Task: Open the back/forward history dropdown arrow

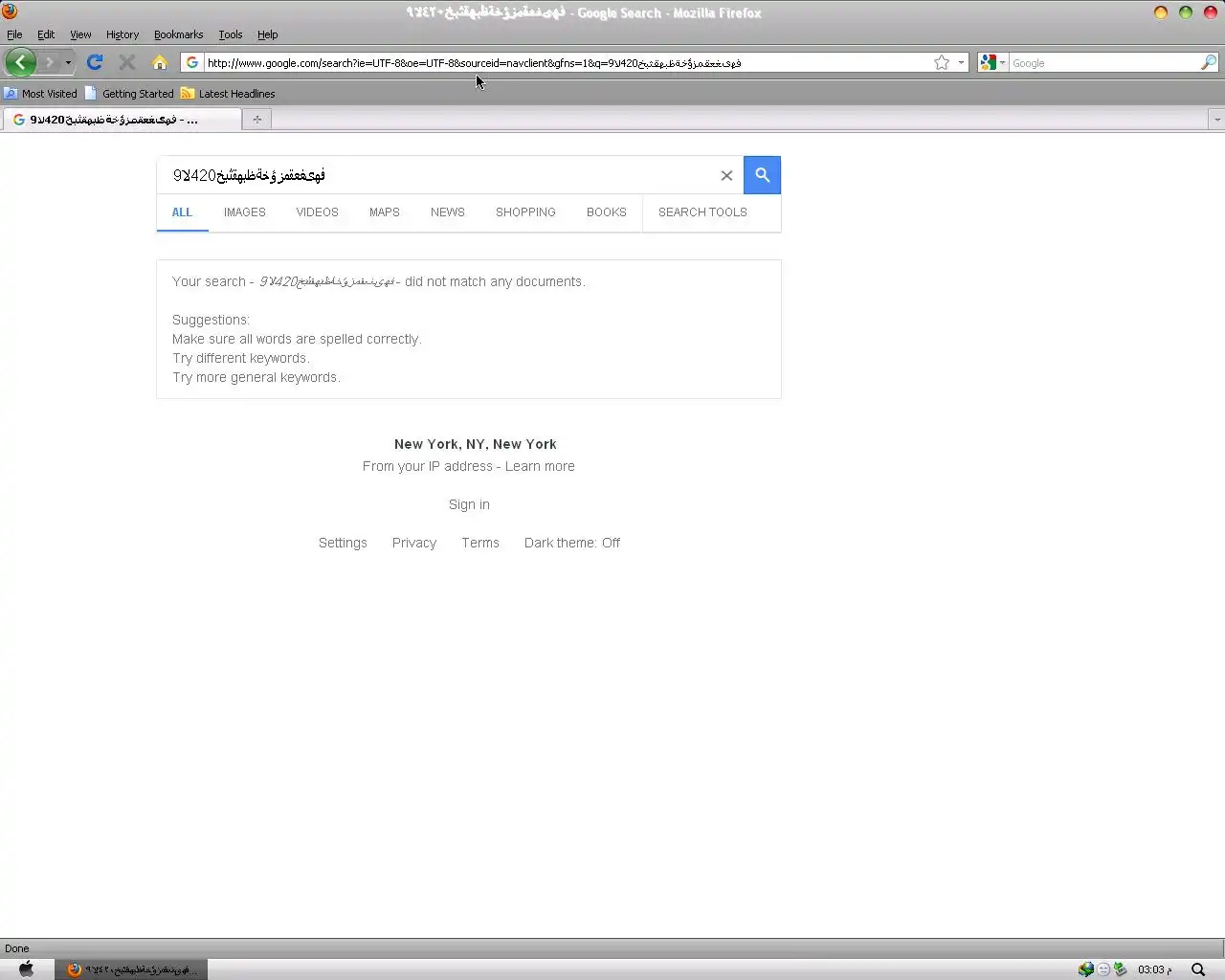Action: [x=68, y=62]
